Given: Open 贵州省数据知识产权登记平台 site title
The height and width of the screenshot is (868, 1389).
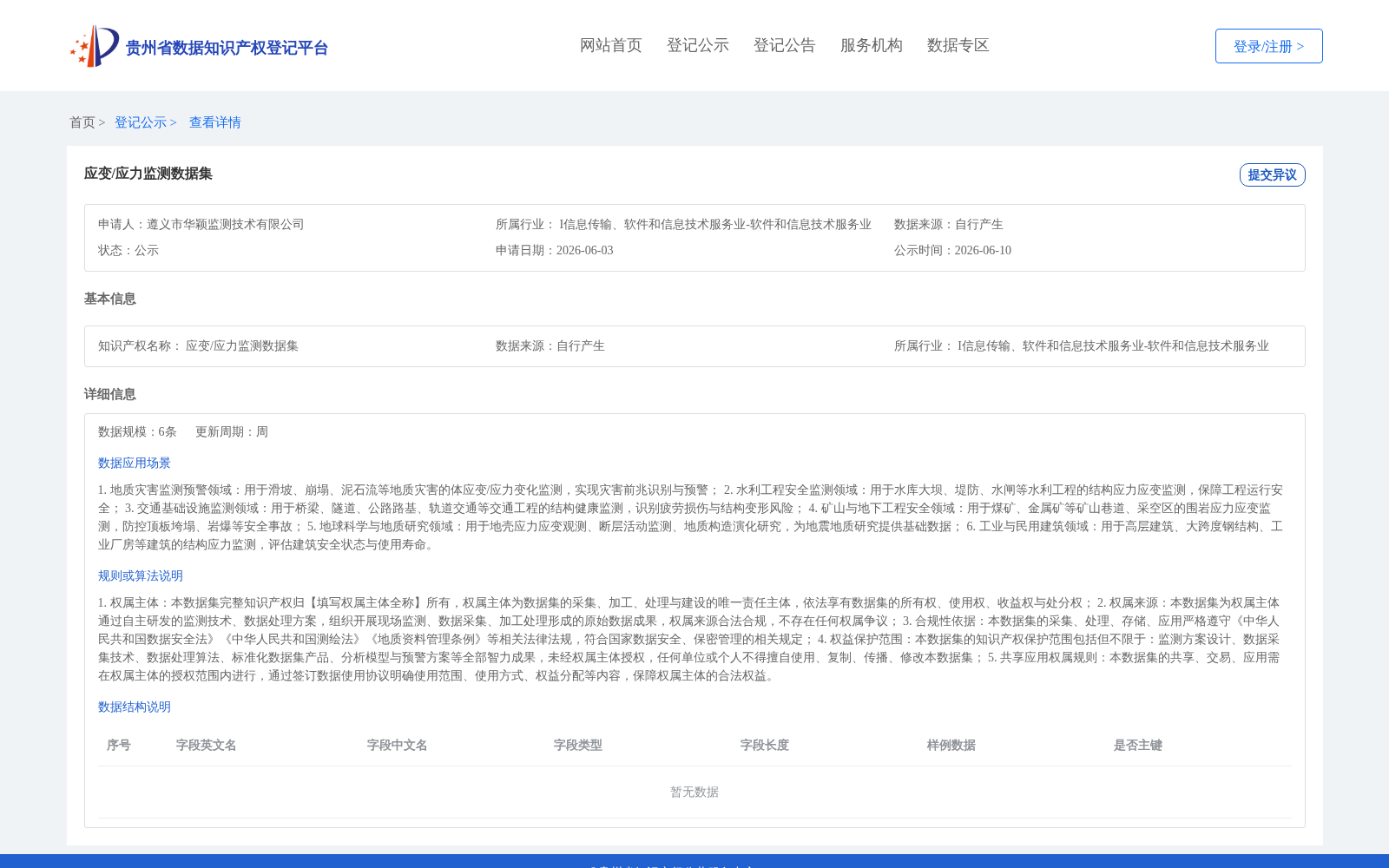Looking at the screenshot, I should (x=227, y=48).
